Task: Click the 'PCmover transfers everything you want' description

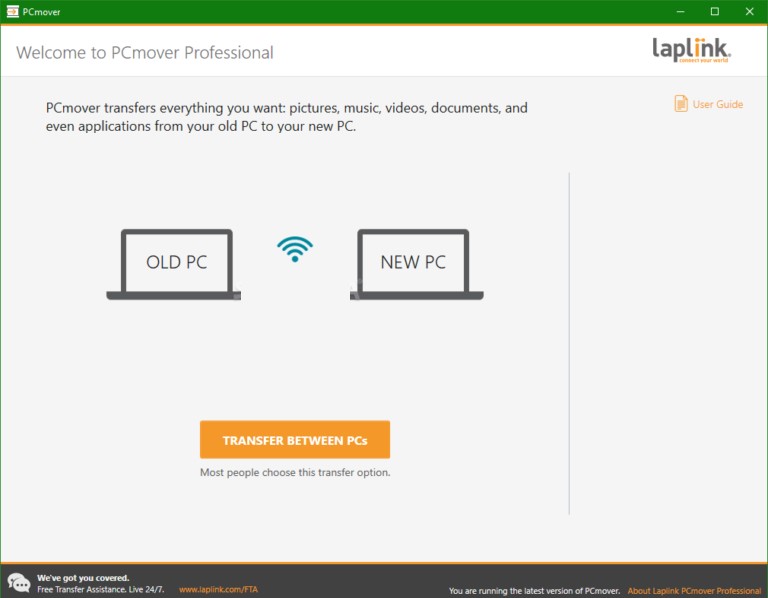Action: [x=287, y=117]
